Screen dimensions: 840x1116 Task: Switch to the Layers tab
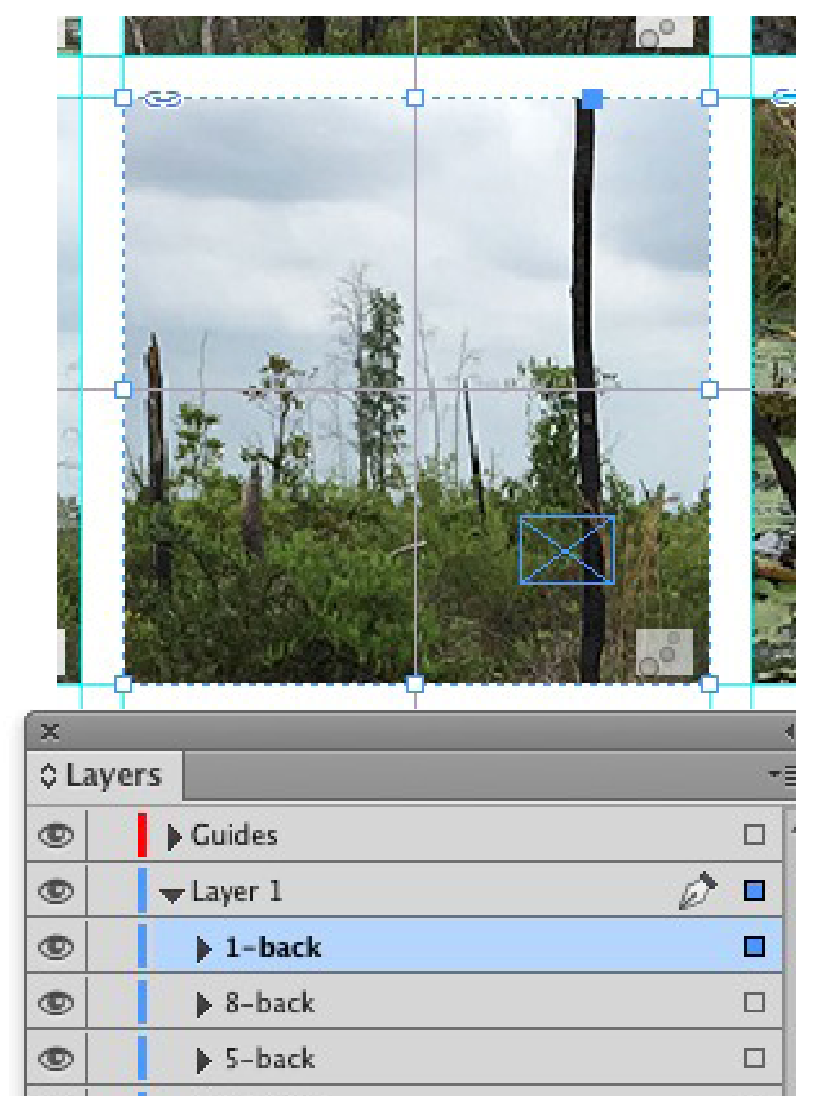(104, 776)
